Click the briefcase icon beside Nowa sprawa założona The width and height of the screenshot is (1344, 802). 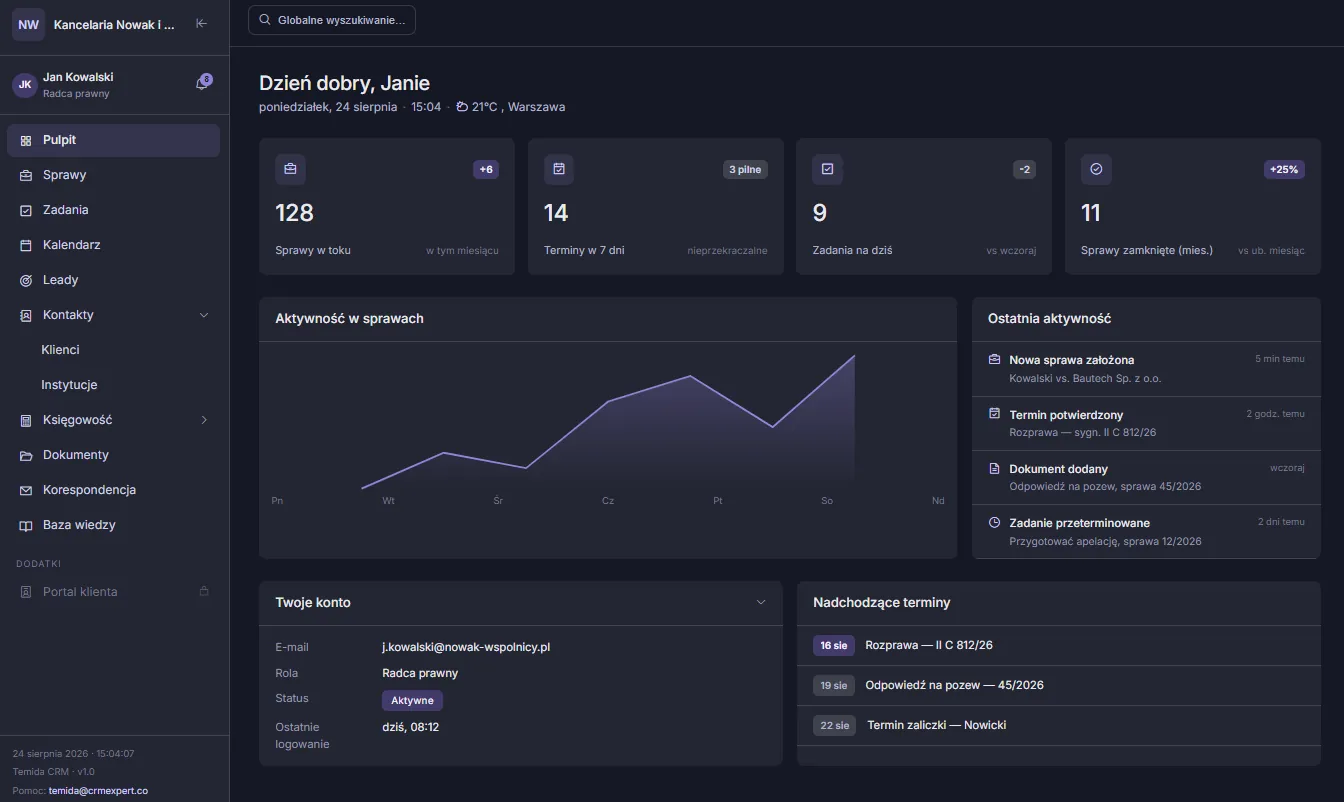pos(994,360)
